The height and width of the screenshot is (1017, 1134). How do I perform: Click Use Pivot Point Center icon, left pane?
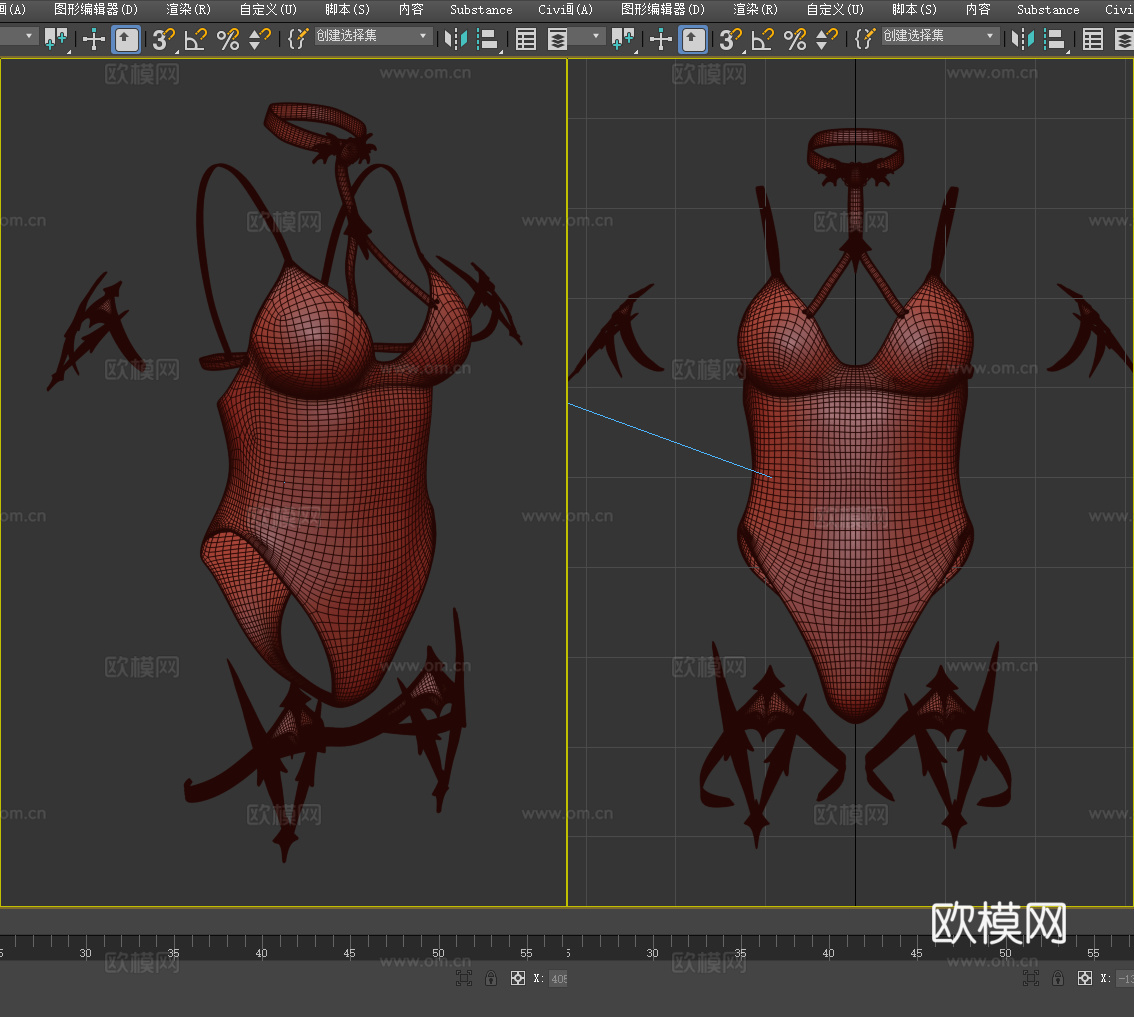56,39
